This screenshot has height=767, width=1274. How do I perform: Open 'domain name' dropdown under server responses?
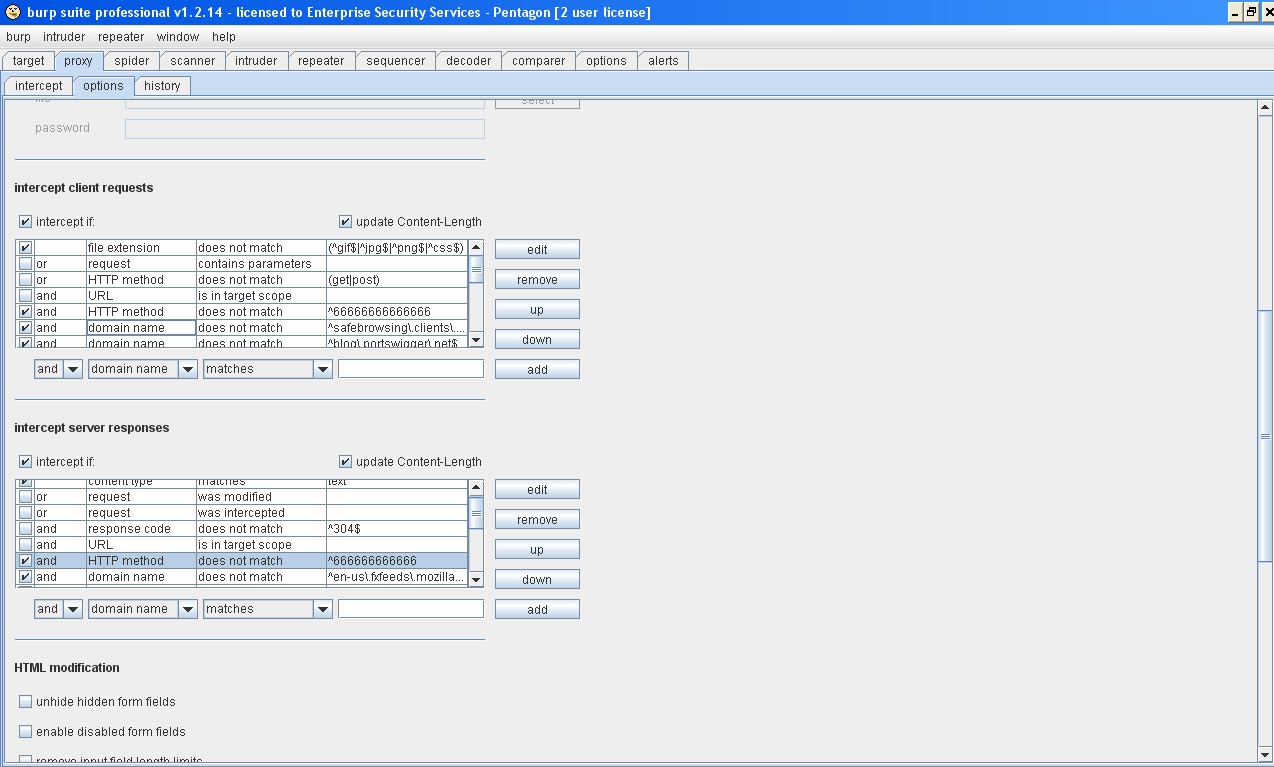pos(188,609)
